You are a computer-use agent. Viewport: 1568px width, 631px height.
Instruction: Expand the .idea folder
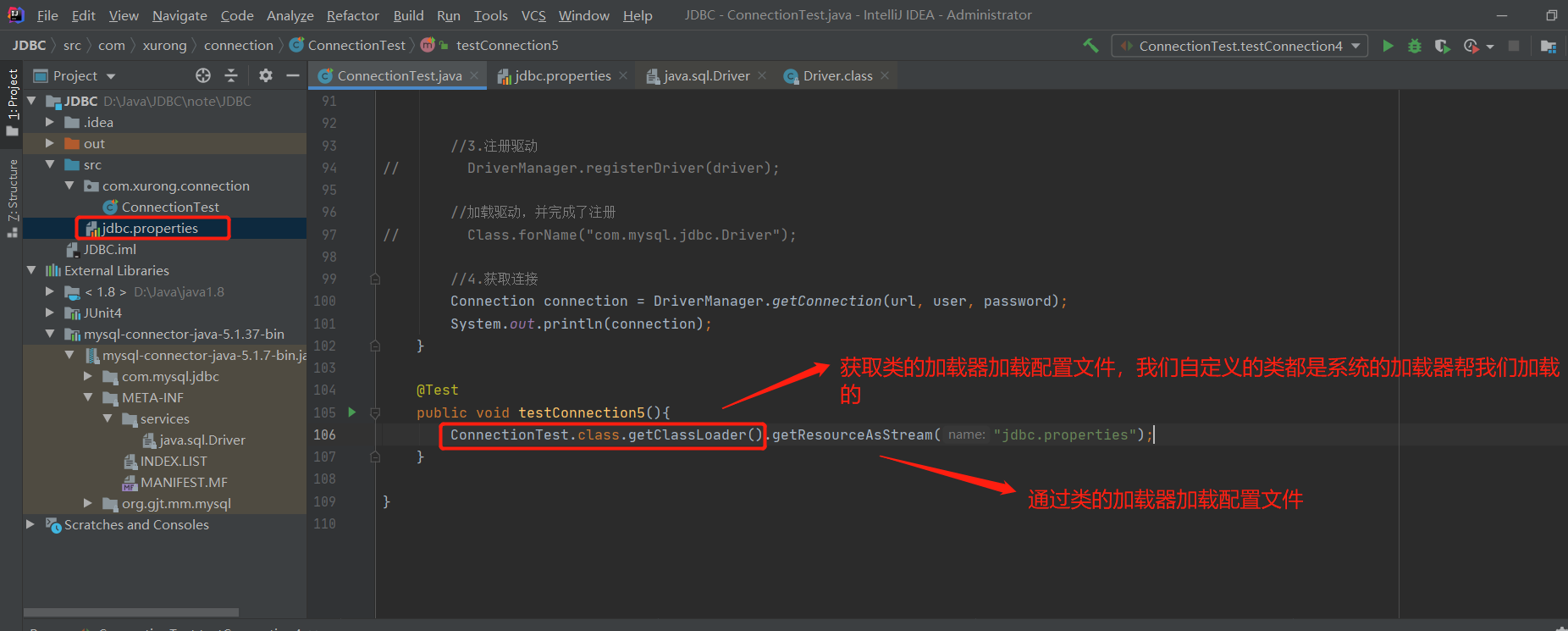pyautogui.click(x=50, y=122)
